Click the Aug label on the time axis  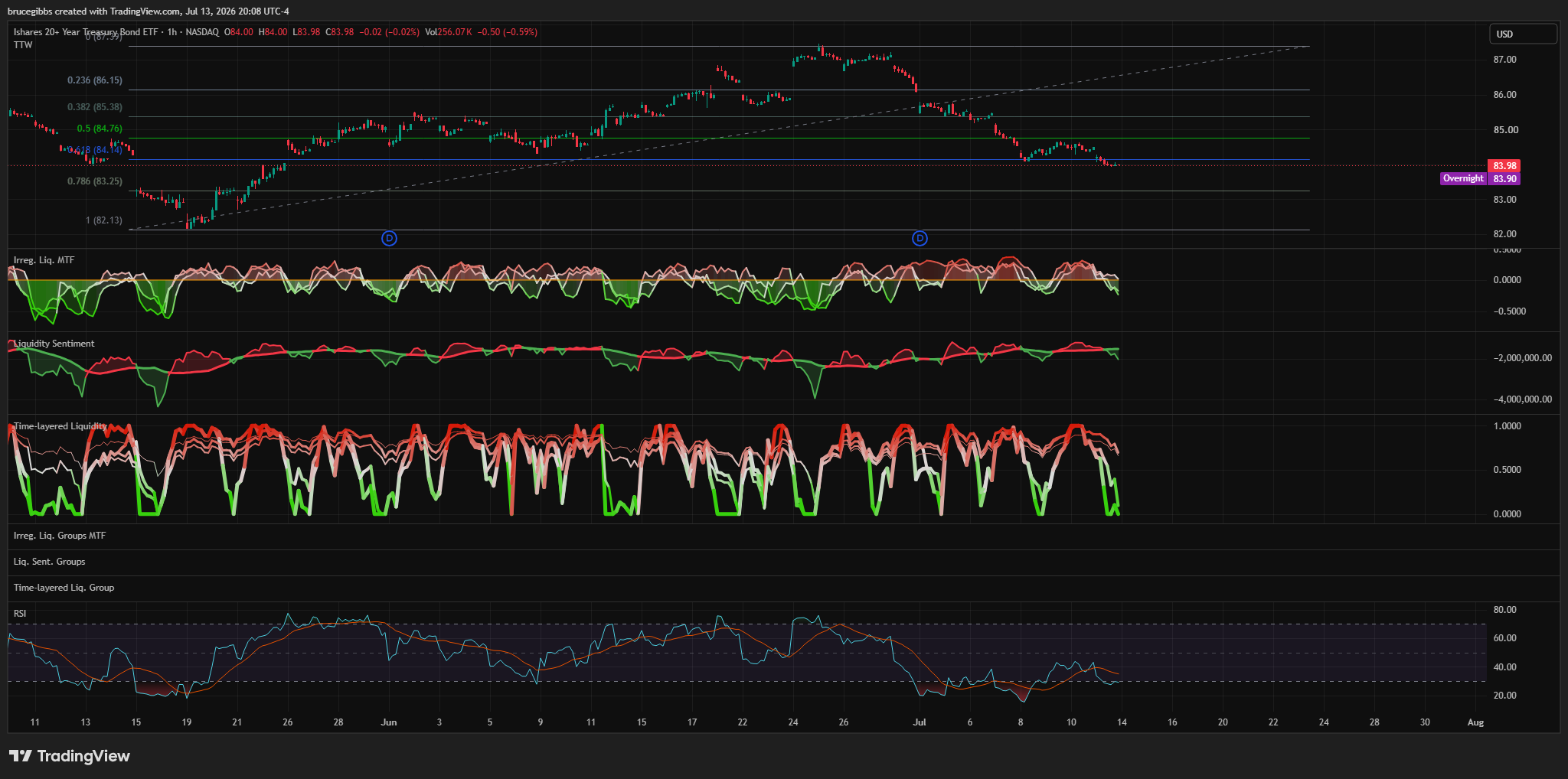(x=1475, y=722)
